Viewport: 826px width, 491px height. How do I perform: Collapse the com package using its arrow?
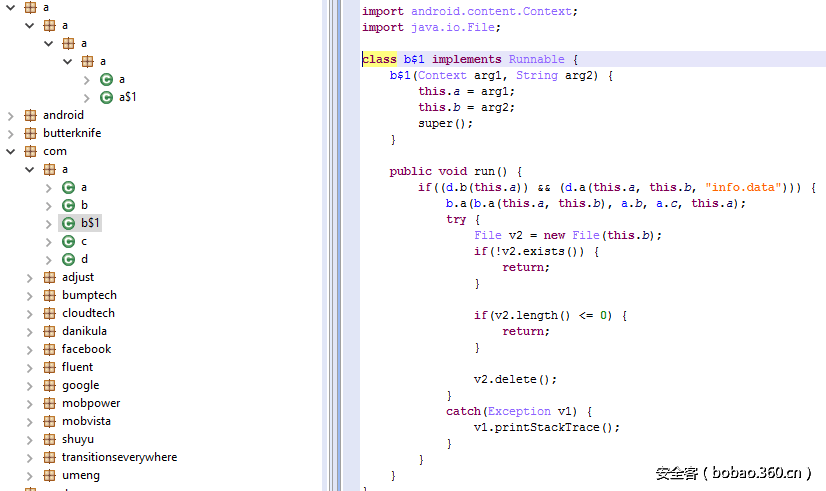coord(12,151)
